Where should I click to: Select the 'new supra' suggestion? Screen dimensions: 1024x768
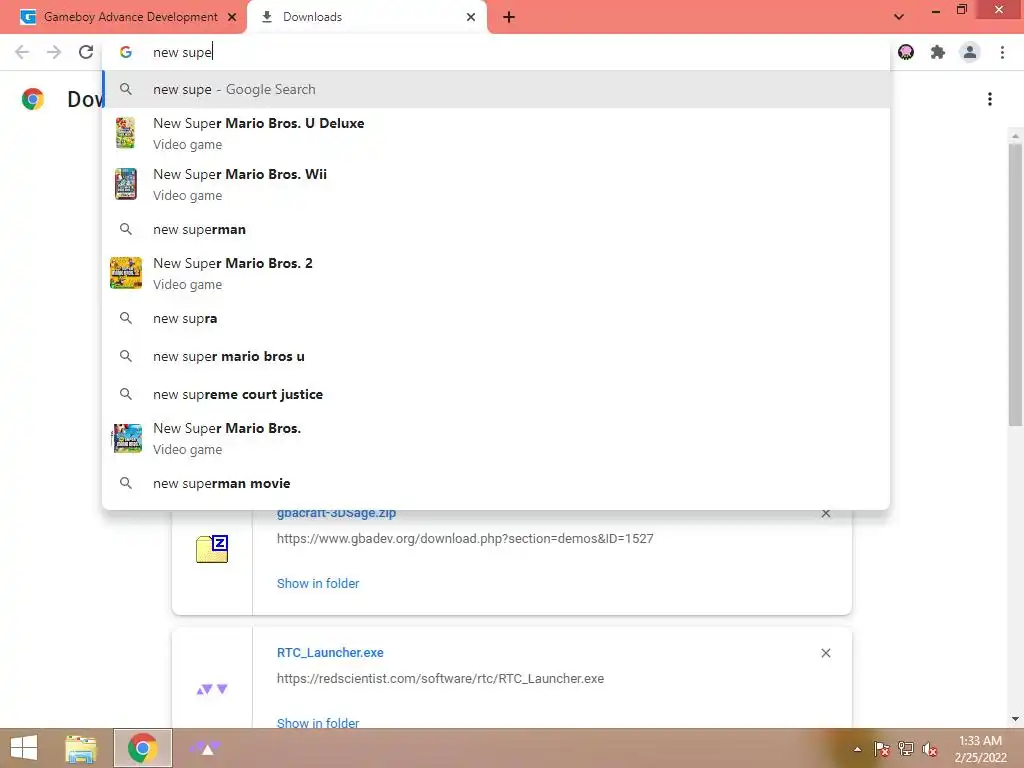tap(496, 318)
